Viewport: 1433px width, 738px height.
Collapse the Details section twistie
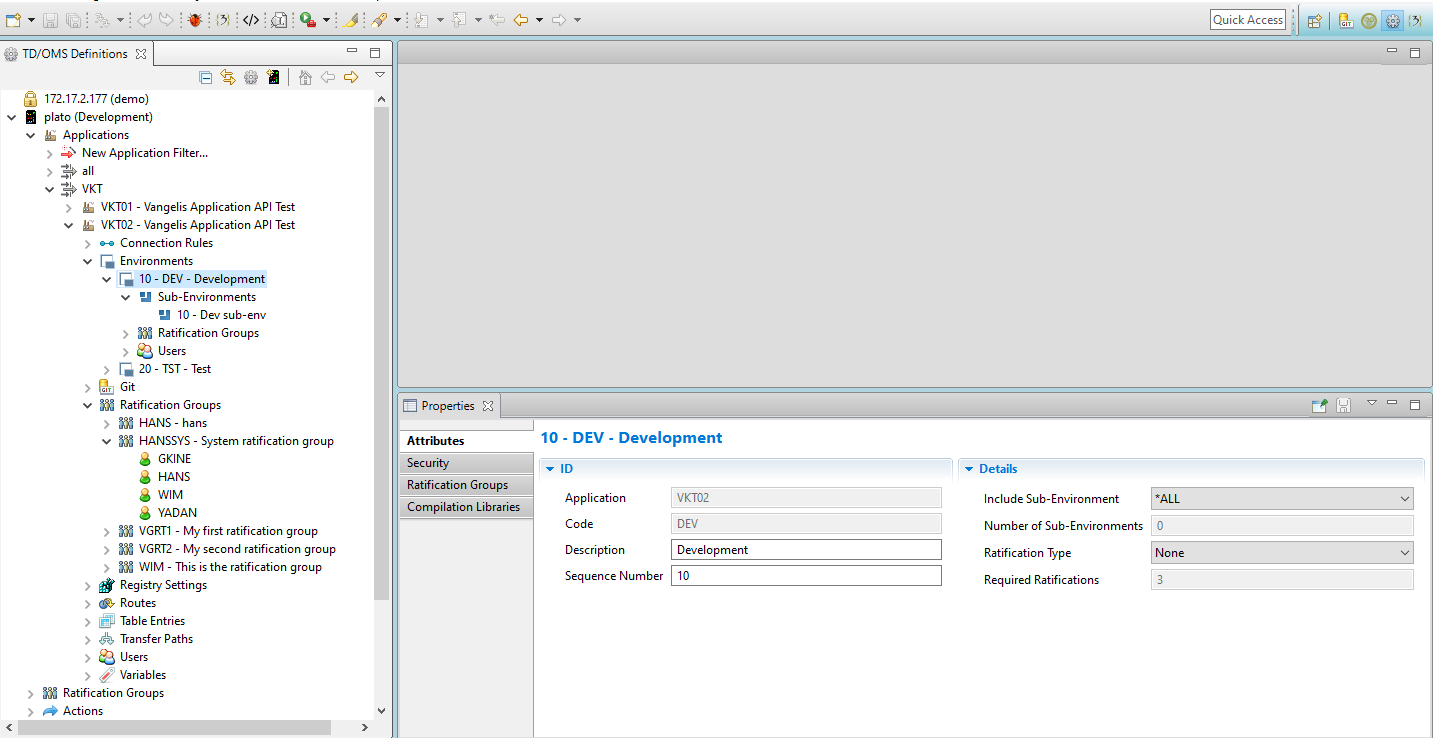click(968, 469)
